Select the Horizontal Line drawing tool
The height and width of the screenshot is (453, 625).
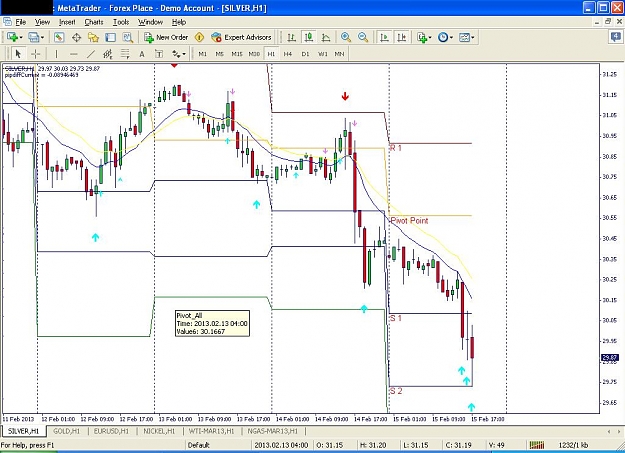tap(73, 53)
